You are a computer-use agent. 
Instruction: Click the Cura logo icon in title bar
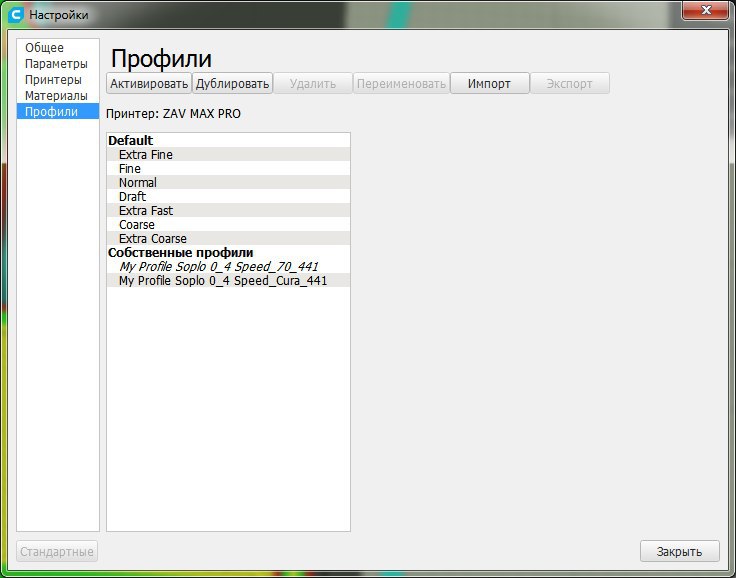click(x=16, y=15)
